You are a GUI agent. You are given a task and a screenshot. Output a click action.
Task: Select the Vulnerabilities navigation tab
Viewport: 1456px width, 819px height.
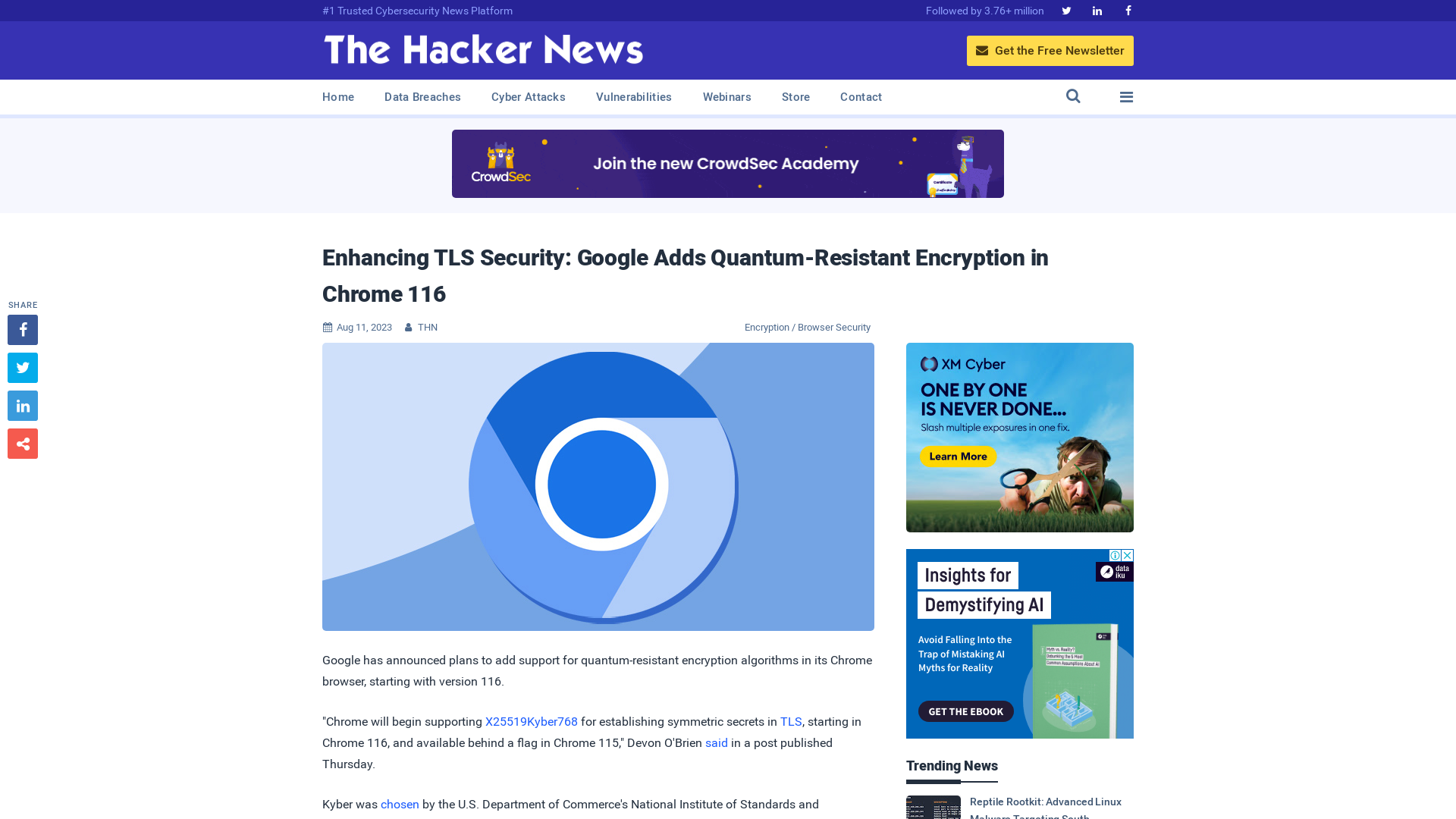pyautogui.click(x=634, y=97)
